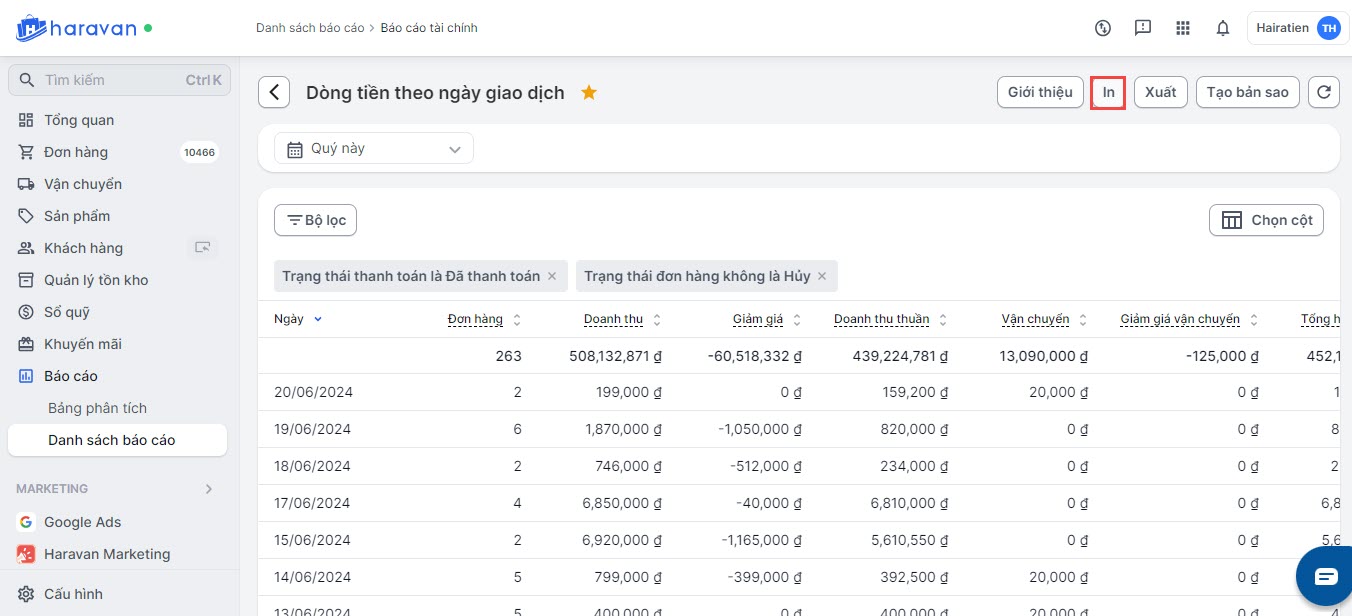Expand the Marketing section chevron
Image resolution: width=1352 pixels, height=616 pixels.
coord(209,489)
